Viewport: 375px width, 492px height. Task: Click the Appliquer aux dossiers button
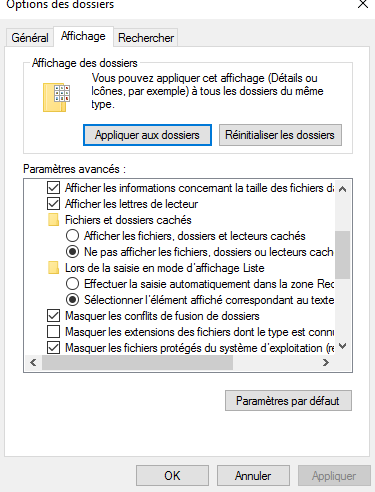tap(147, 135)
